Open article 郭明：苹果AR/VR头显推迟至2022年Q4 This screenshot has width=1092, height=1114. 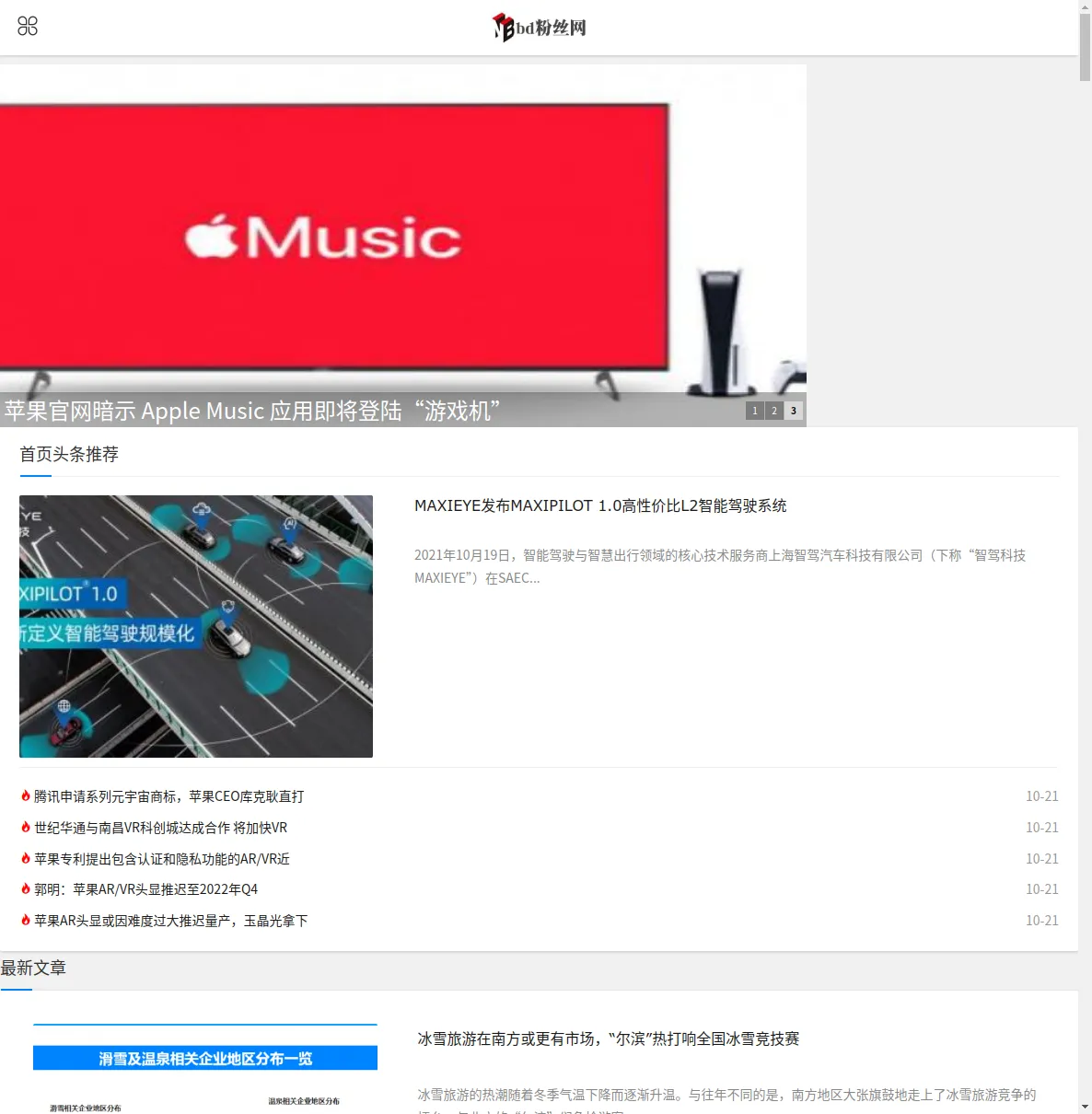(146, 889)
